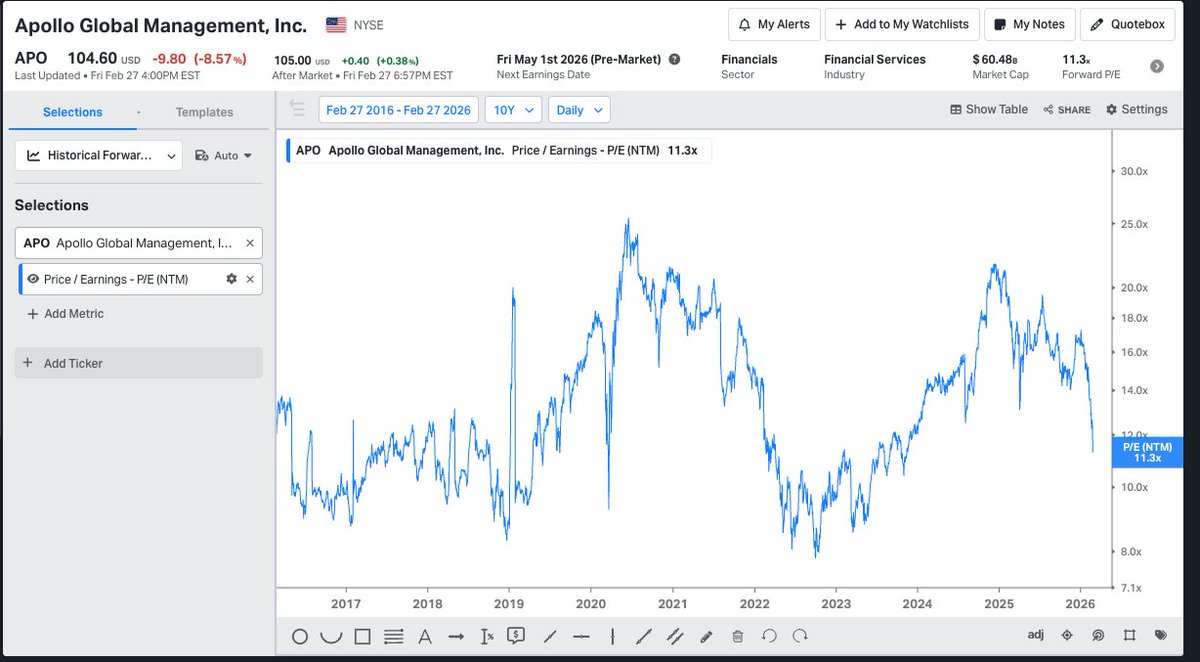This screenshot has width=1200, height=662.
Task: Click Add Metric
Action: click(65, 314)
